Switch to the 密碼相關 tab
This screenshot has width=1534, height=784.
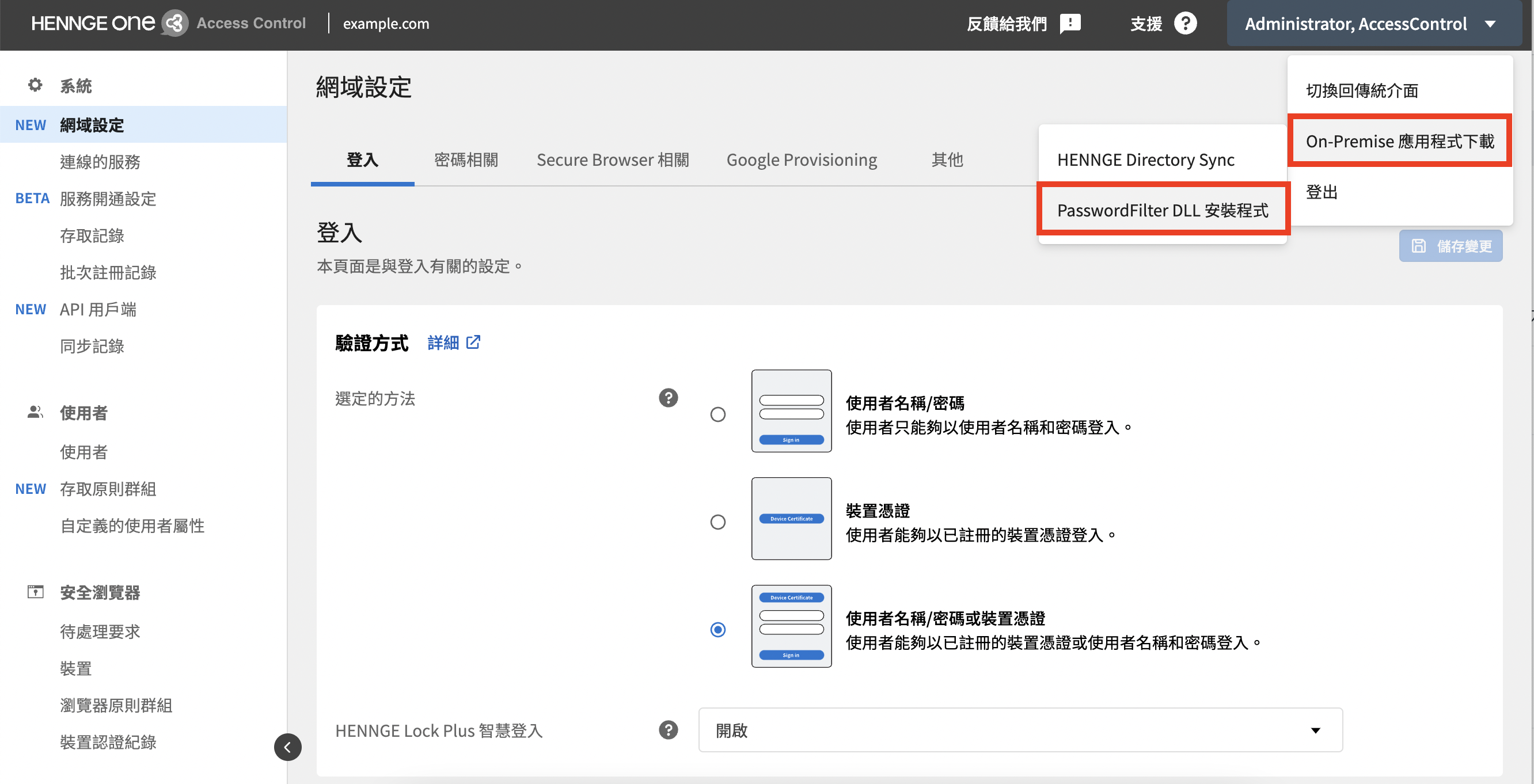tap(466, 160)
